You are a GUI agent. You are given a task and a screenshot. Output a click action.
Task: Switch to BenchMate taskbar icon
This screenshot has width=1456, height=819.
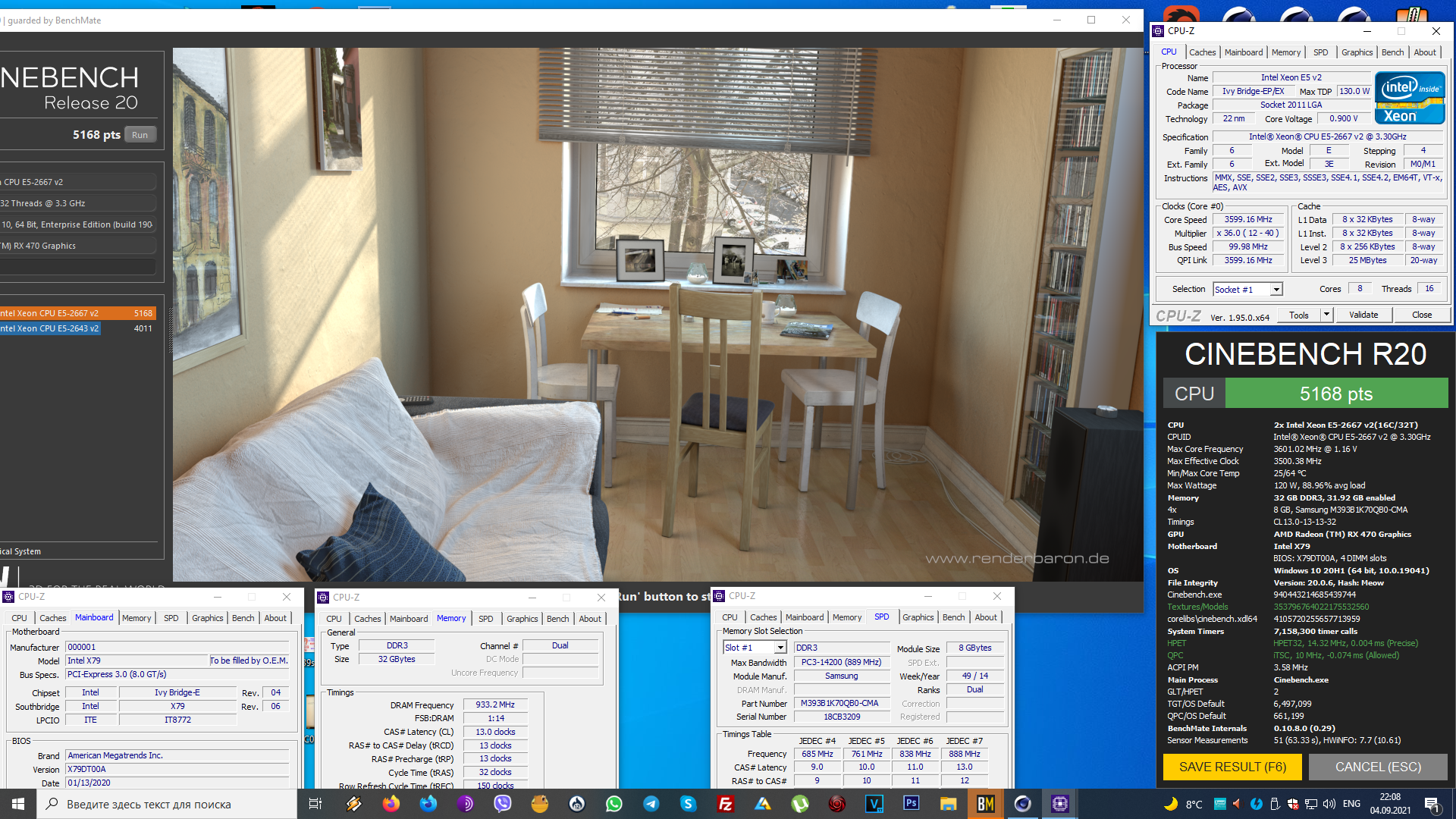tap(986, 804)
